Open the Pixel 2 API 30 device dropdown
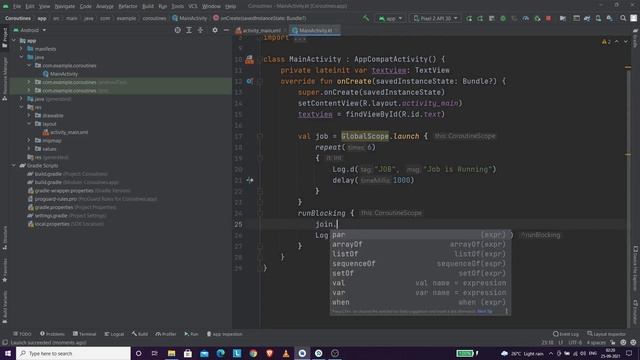 coord(435,18)
